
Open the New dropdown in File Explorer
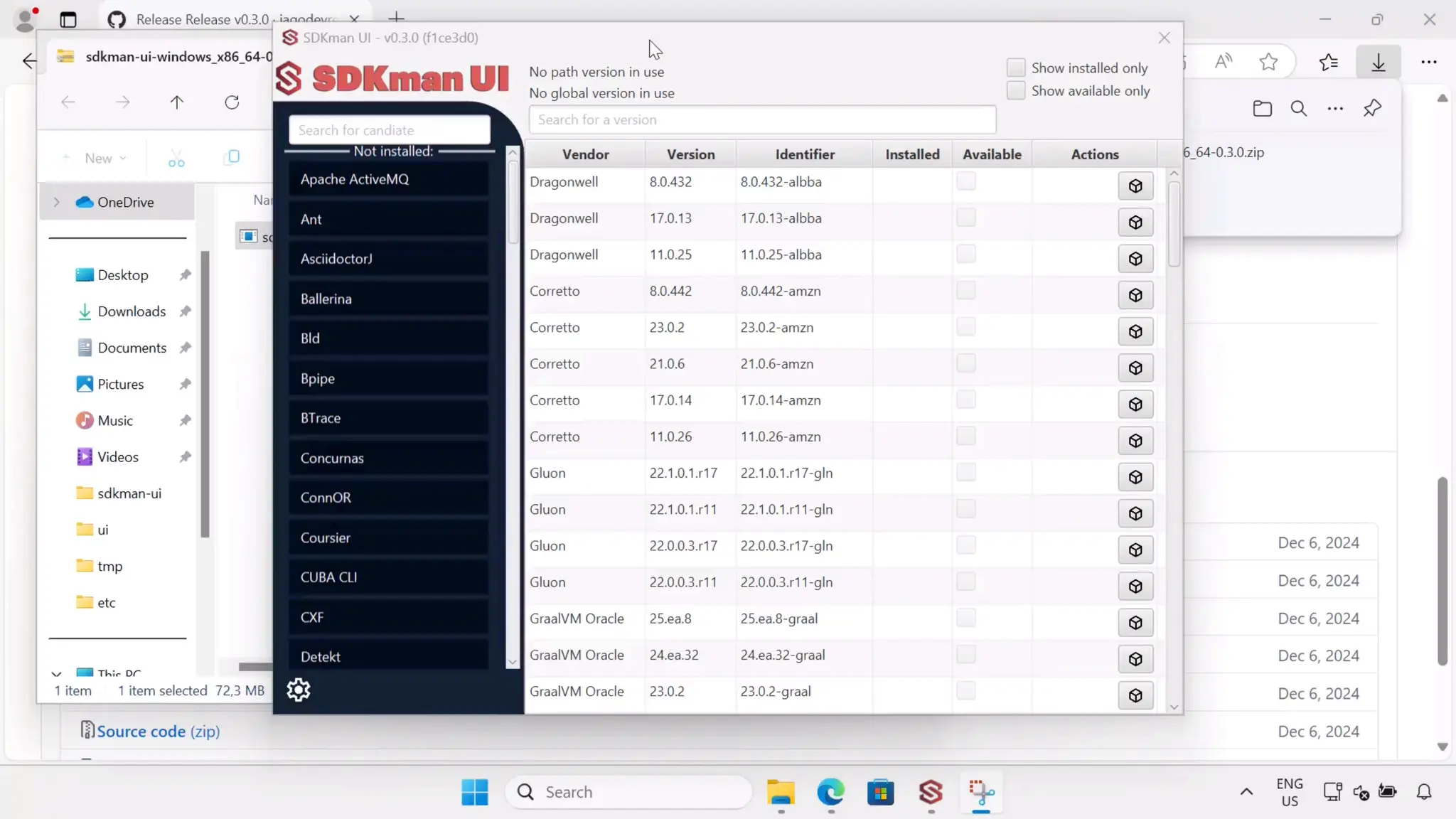[x=97, y=158]
